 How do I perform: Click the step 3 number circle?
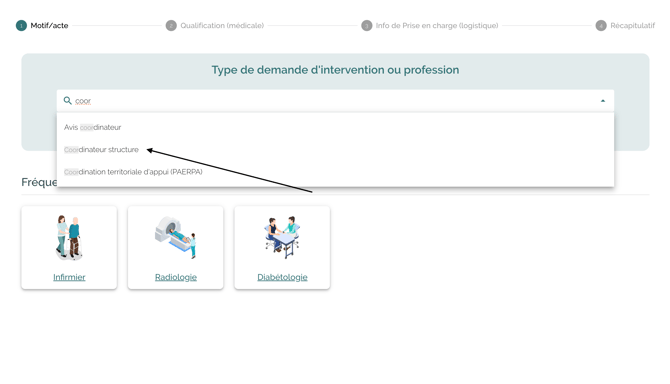tap(367, 26)
